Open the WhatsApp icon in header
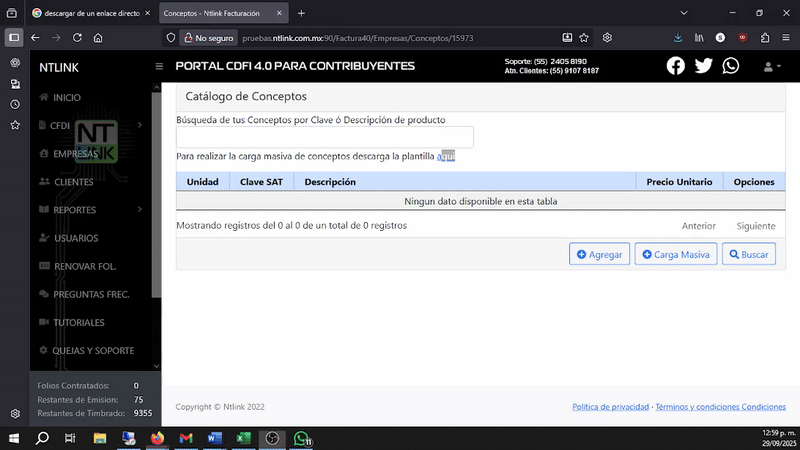 (x=731, y=66)
